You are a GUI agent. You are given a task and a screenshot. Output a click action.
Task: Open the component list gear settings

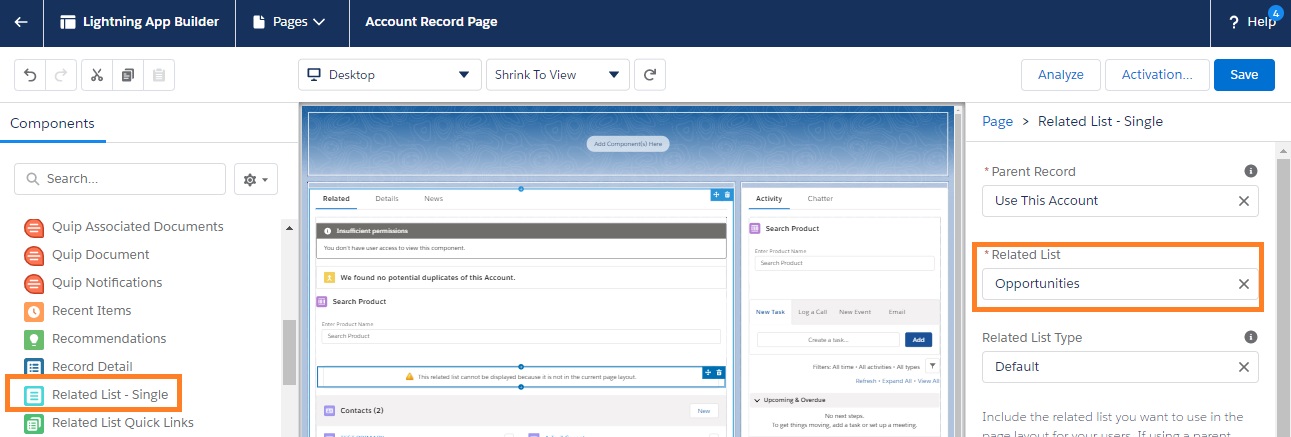[256, 179]
